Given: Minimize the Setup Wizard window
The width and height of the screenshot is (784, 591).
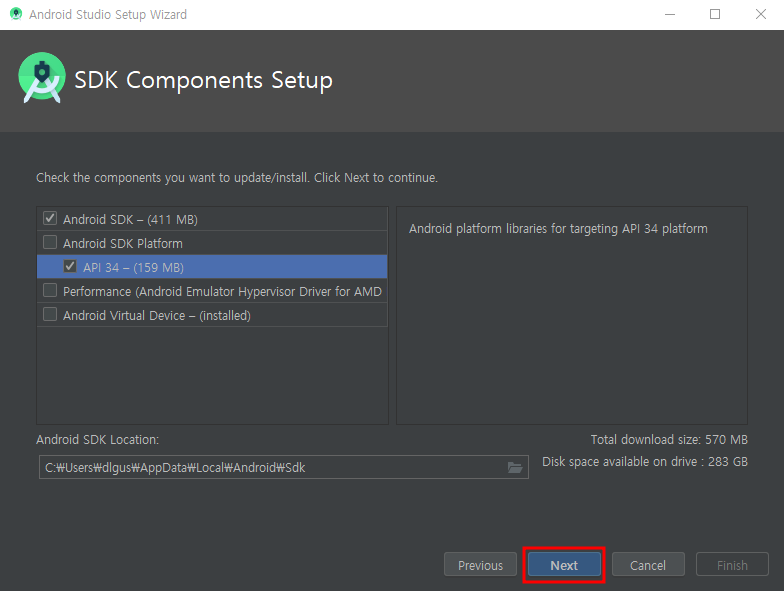Looking at the screenshot, I should coord(670,14).
